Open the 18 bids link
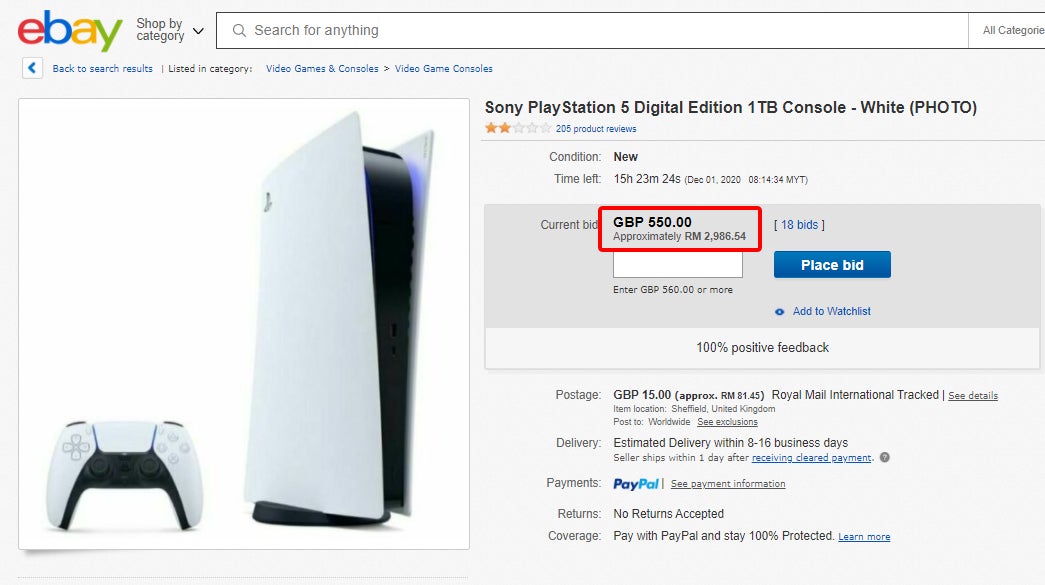This screenshot has width=1045, height=585. point(799,225)
